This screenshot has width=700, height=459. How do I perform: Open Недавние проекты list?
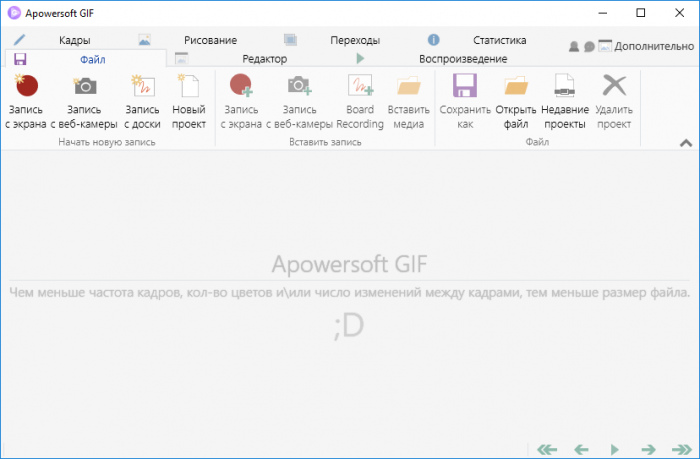565,102
